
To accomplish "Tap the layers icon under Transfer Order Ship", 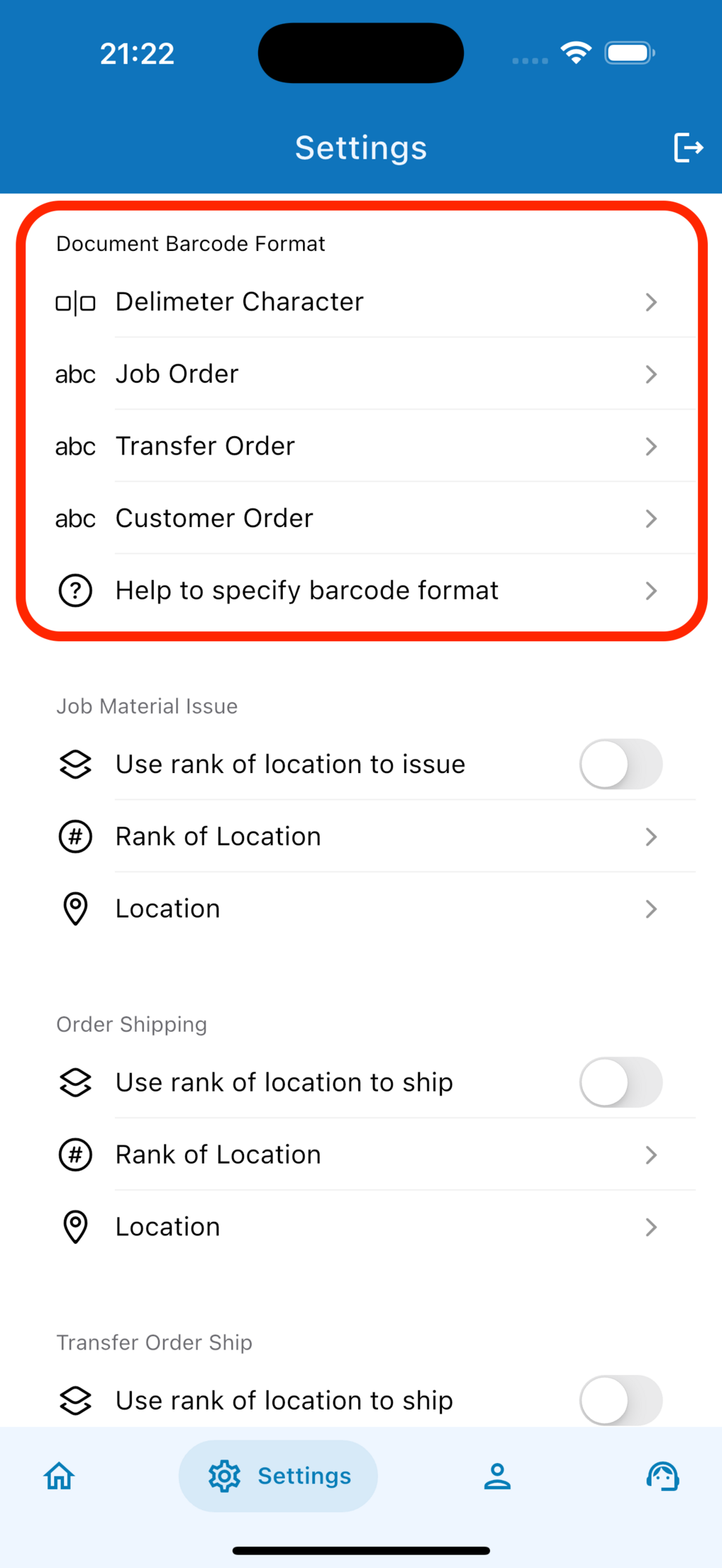I will point(75,1400).
